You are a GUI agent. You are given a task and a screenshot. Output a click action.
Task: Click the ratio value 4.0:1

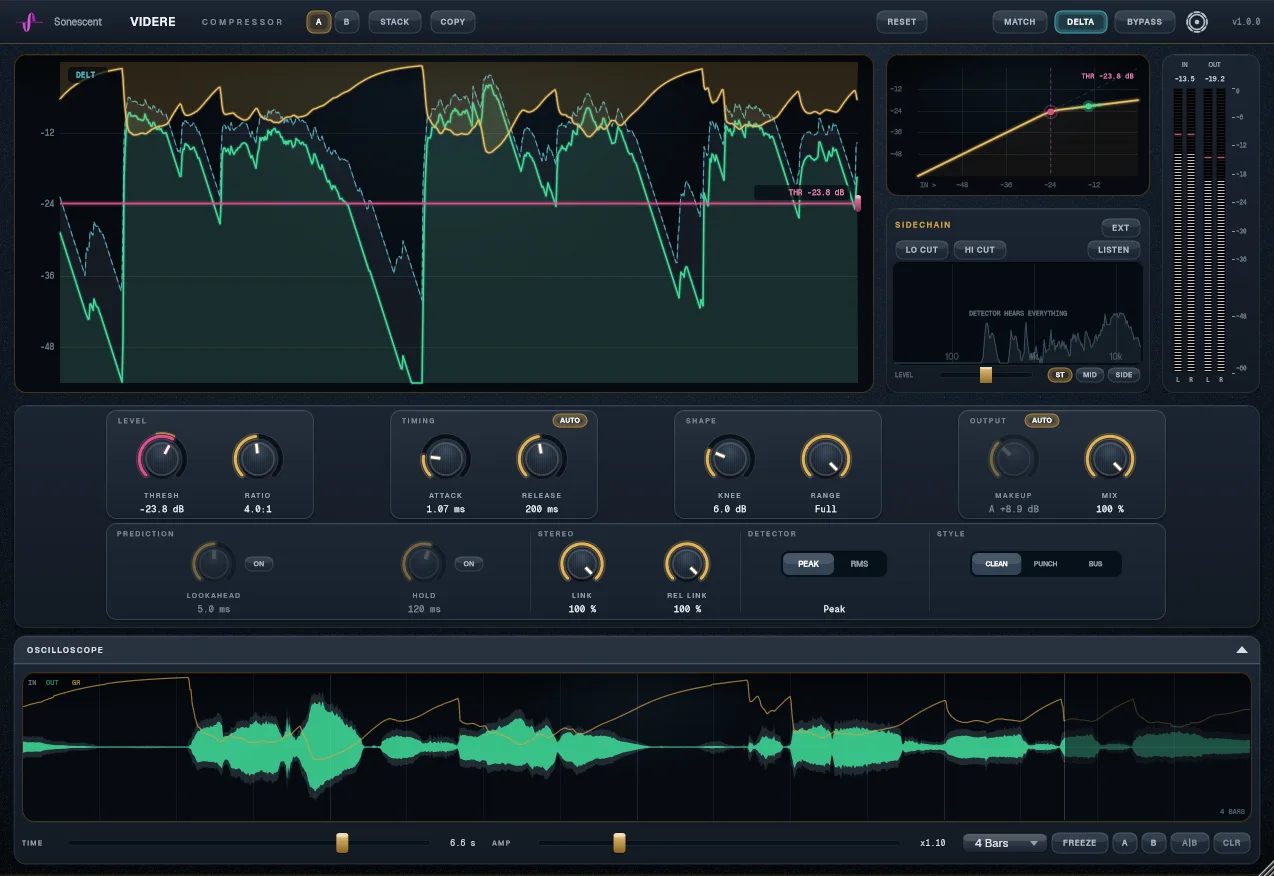pyautogui.click(x=258, y=509)
